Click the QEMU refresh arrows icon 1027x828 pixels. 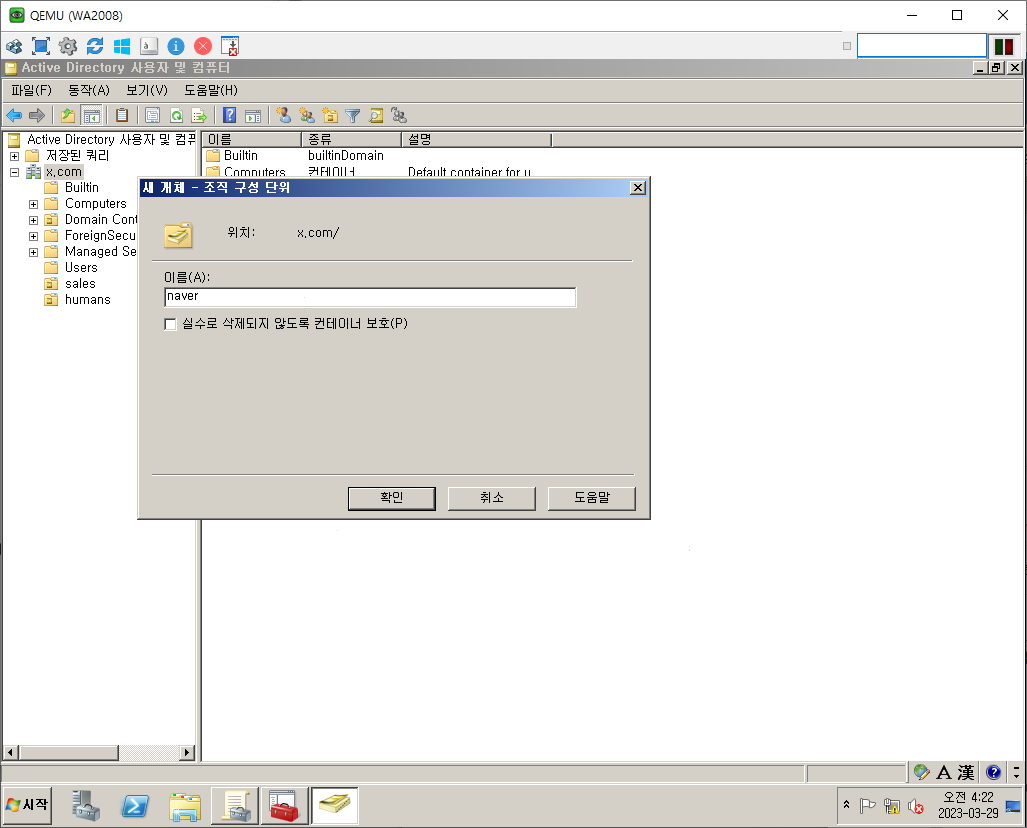click(x=95, y=46)
